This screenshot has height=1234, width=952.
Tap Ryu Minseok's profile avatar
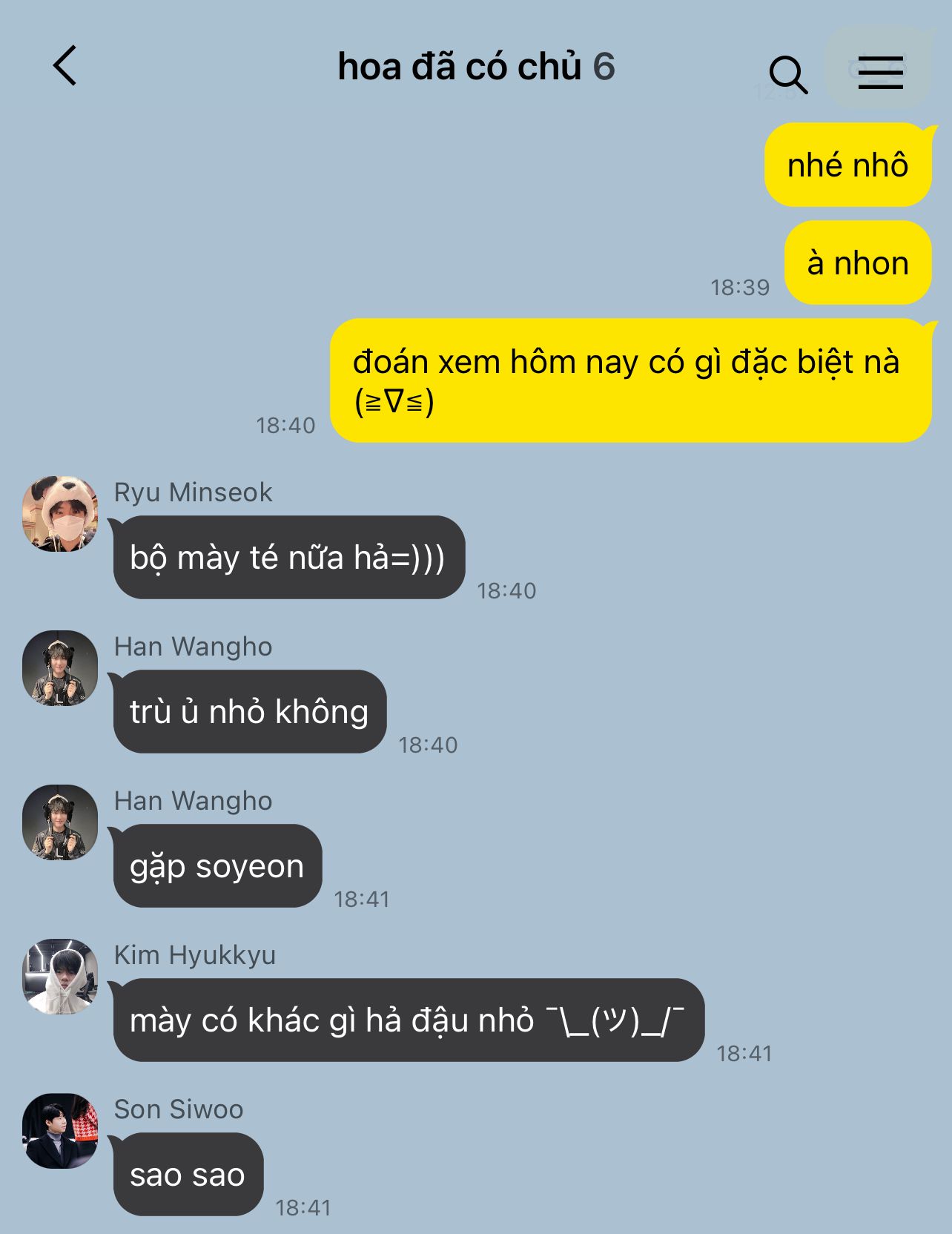(60, 514)
